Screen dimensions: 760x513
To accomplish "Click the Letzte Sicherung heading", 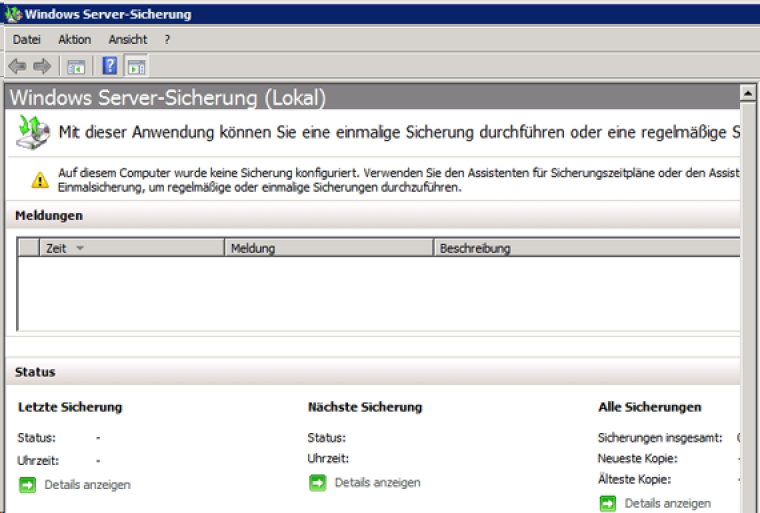I will click(70, 407).
